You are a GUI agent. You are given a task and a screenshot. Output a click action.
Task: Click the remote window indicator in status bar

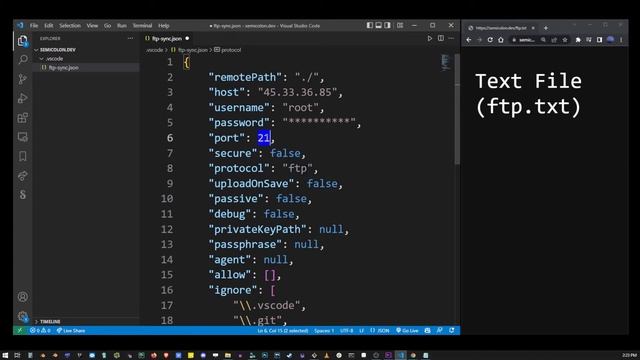(19, 331)
